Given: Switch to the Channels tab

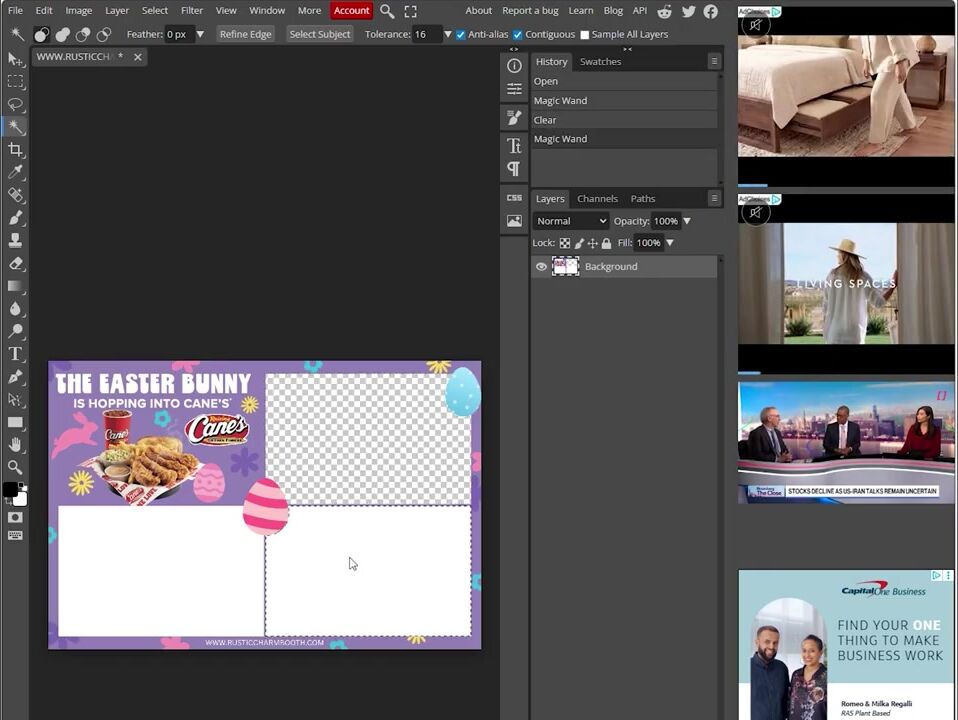Looking at the screenshot, I should [597, 199].
